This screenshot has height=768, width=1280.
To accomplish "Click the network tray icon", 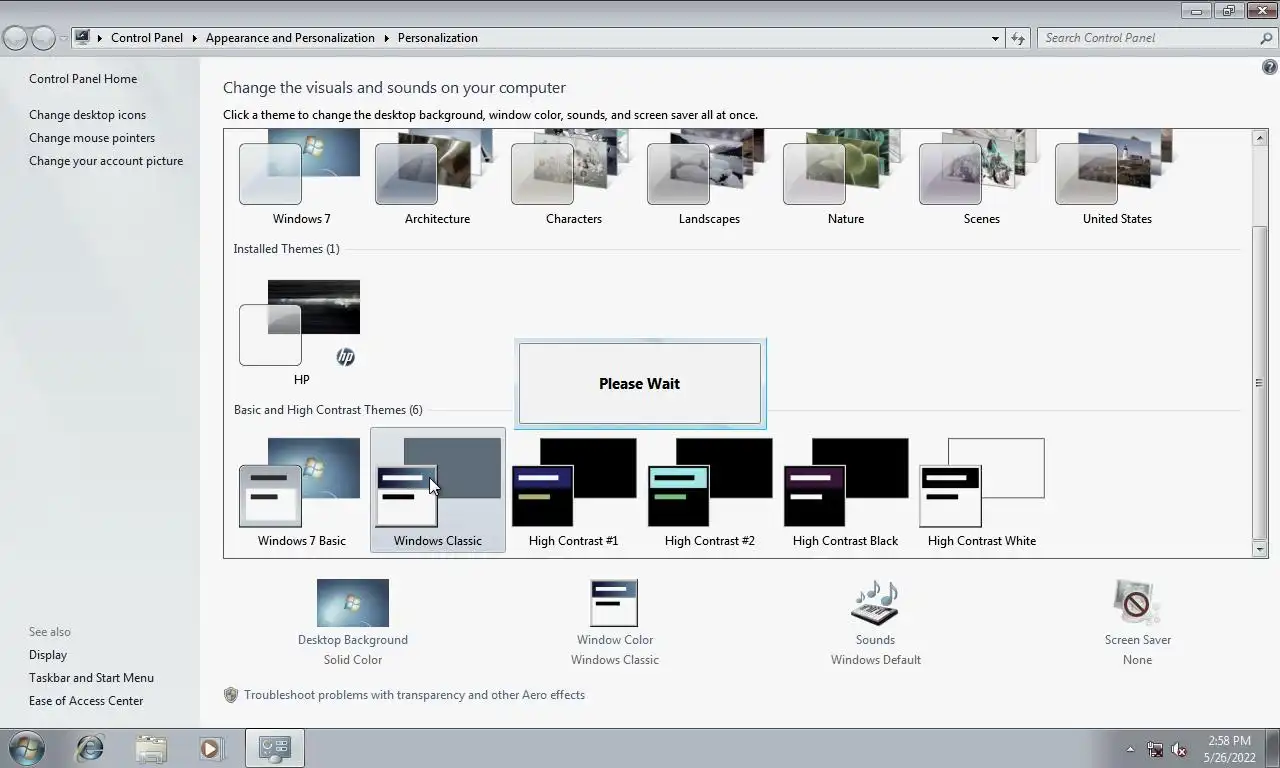I will point(1155,749).
